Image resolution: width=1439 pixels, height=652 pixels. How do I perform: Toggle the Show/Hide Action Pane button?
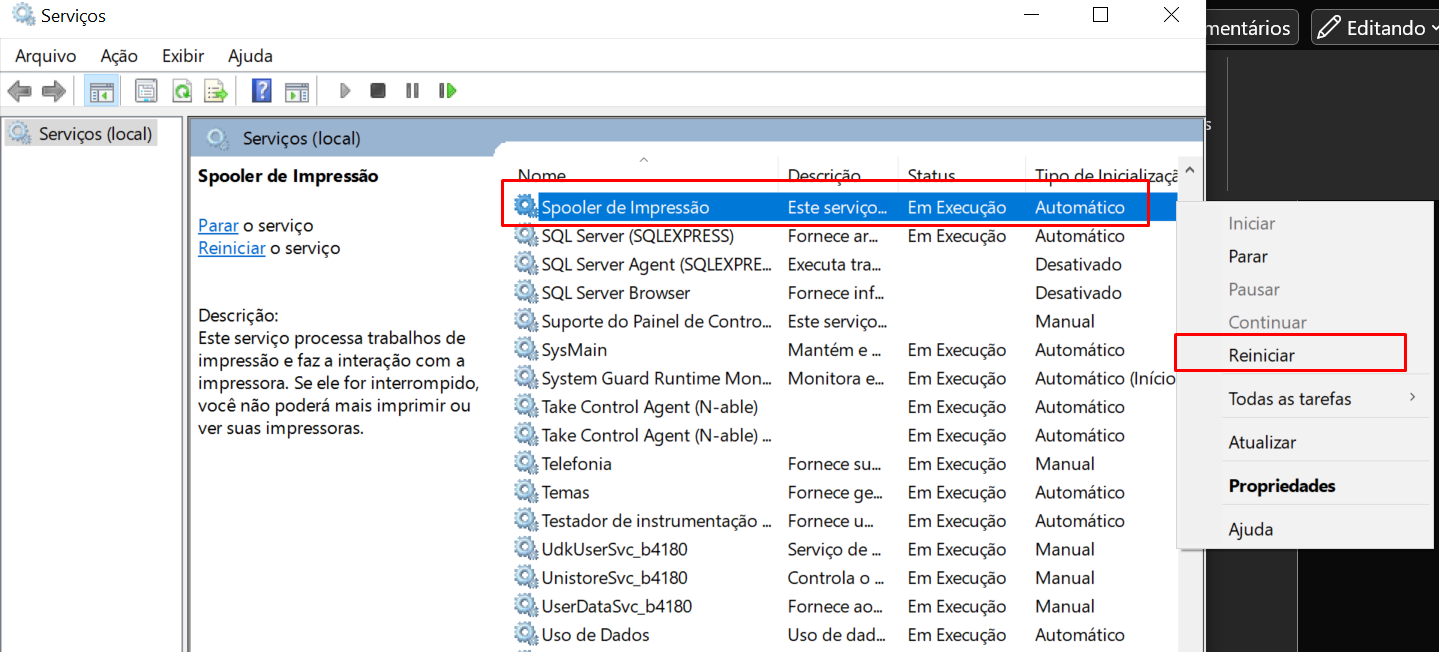(297, 92)
